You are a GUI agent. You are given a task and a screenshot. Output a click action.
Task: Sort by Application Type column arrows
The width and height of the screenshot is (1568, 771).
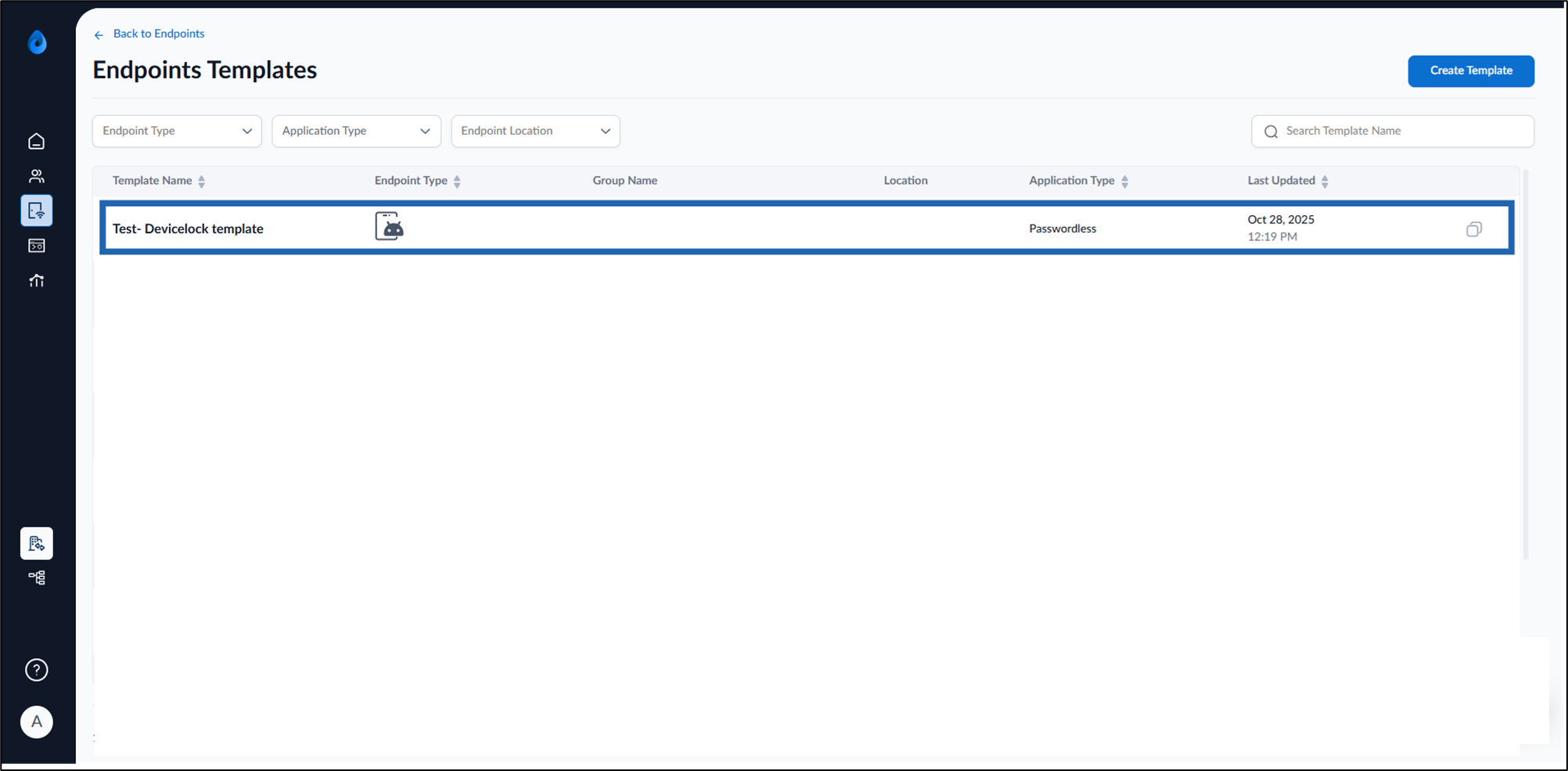1124,182
